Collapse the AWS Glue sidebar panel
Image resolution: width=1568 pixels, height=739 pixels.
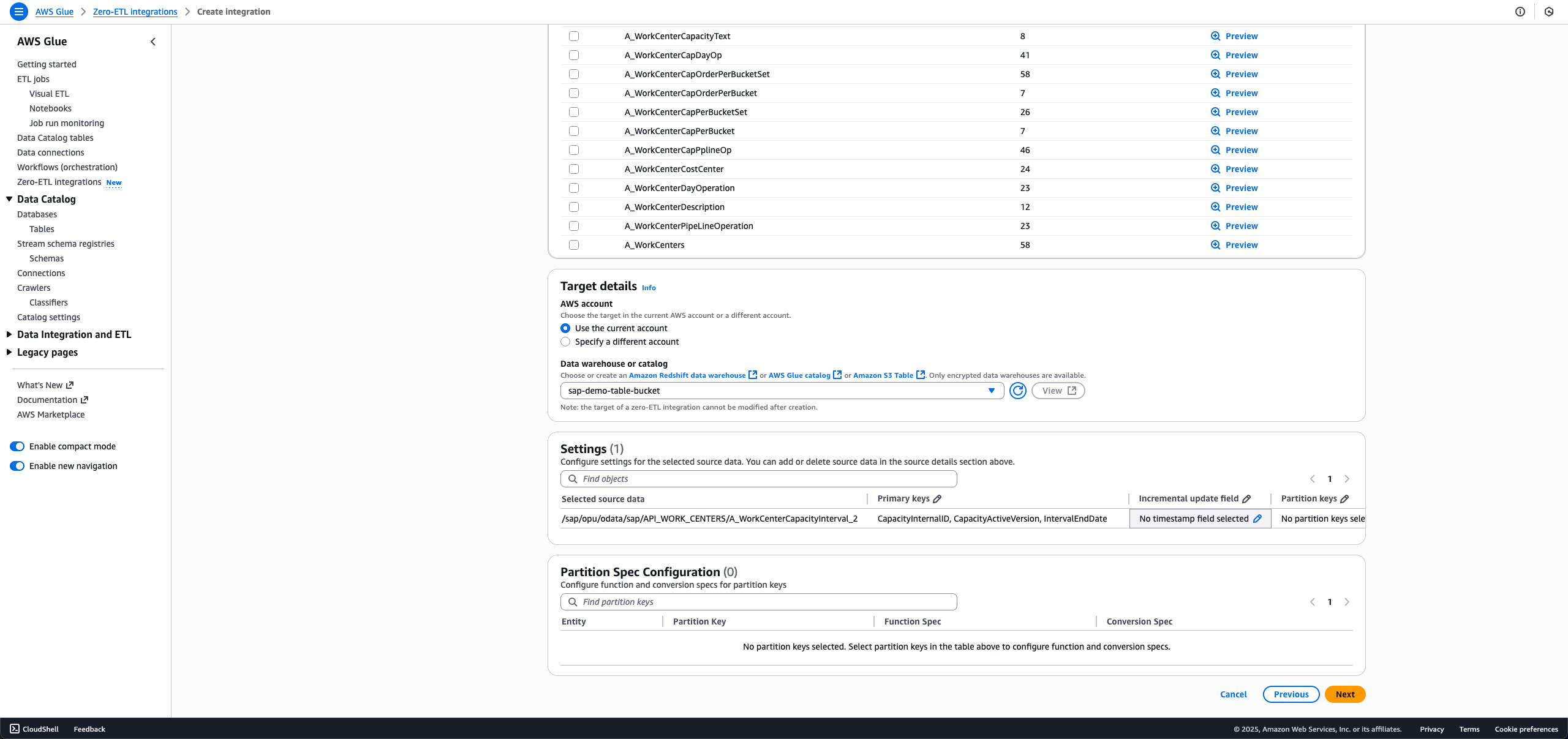click(153, 42)
